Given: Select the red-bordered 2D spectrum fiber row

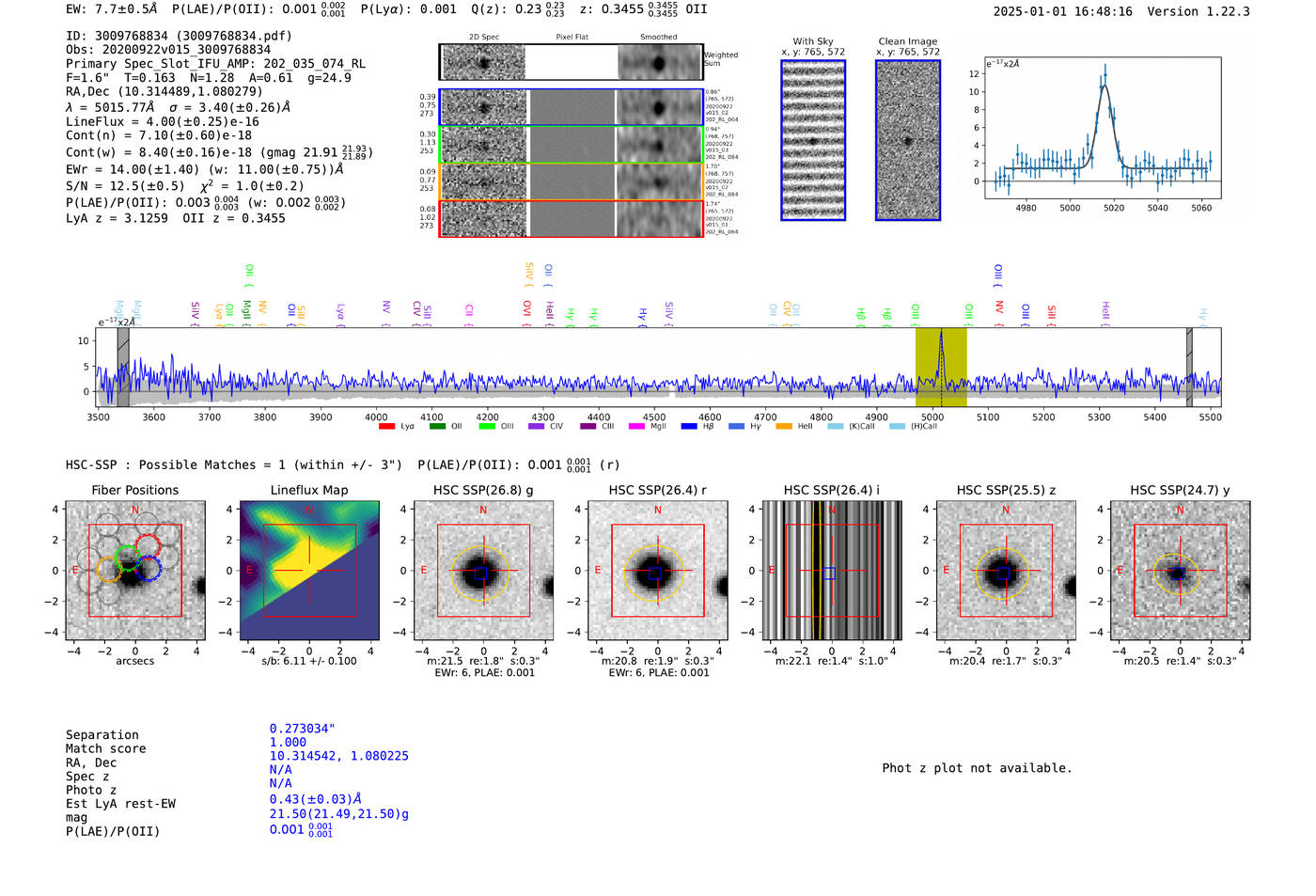Looking at the screenshot, I should 572,218.
